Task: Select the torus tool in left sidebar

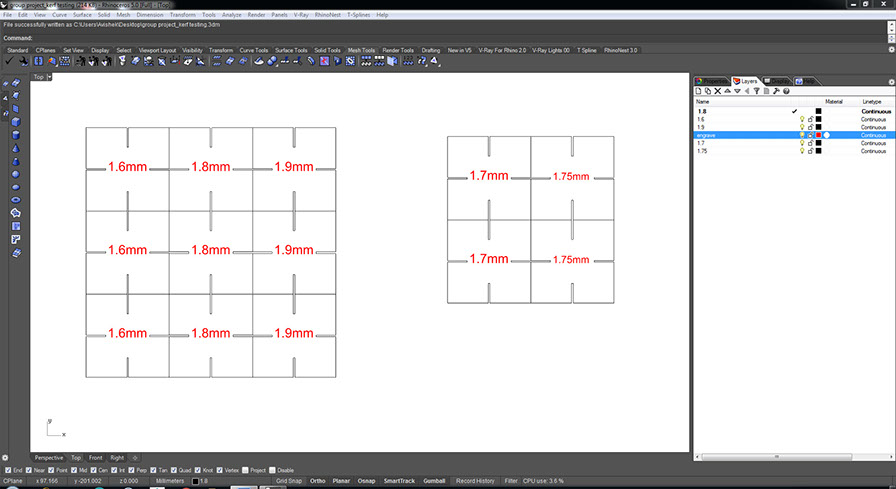Action: 16,200
